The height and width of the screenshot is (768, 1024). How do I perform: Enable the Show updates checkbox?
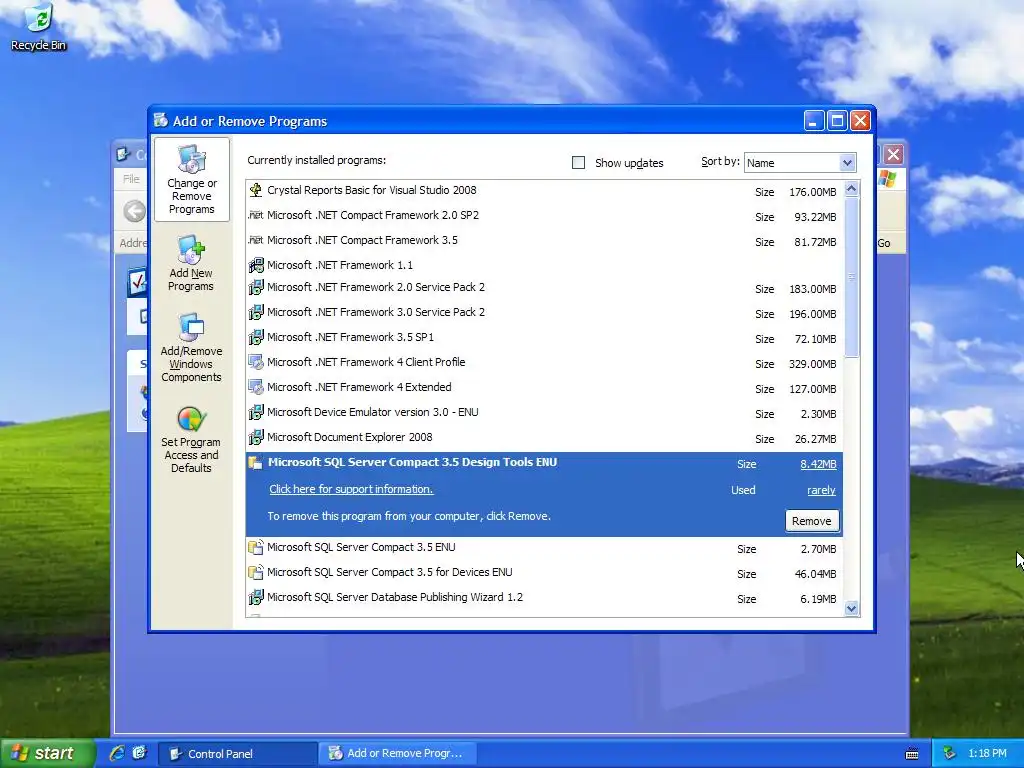point(579,163)
